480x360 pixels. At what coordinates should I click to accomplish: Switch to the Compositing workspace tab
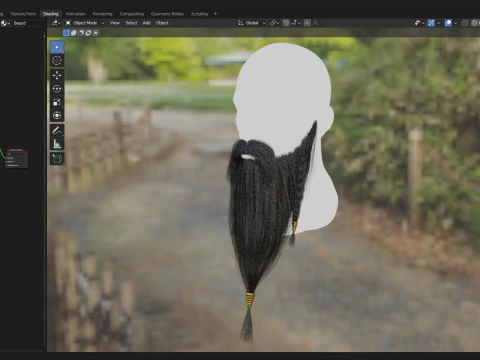pos(132,14)
